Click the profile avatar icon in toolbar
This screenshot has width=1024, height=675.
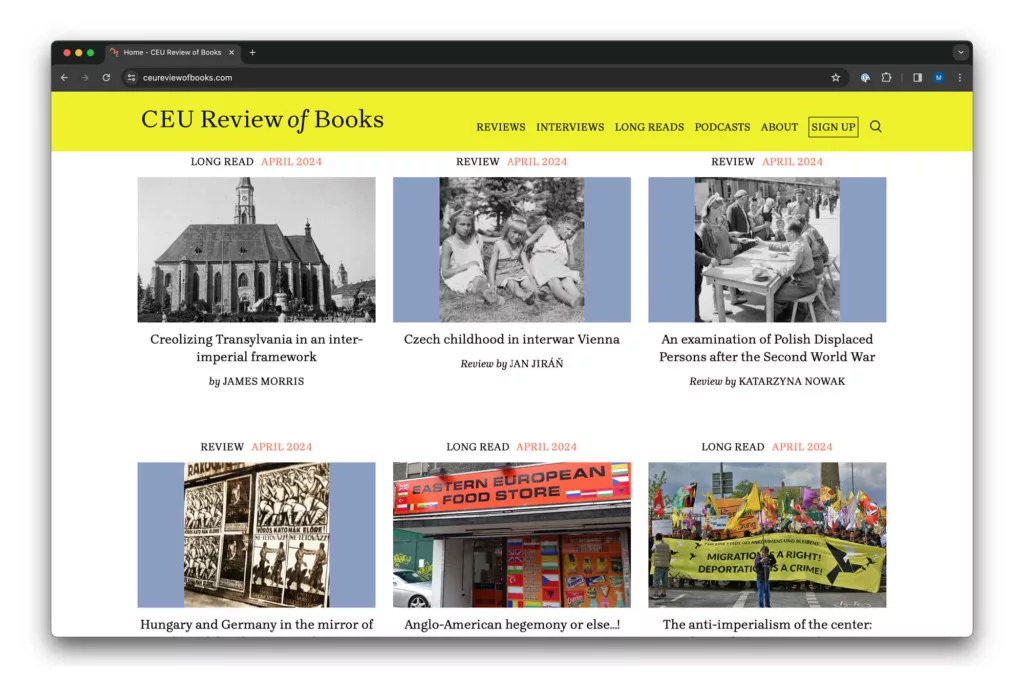coord(939,78)
